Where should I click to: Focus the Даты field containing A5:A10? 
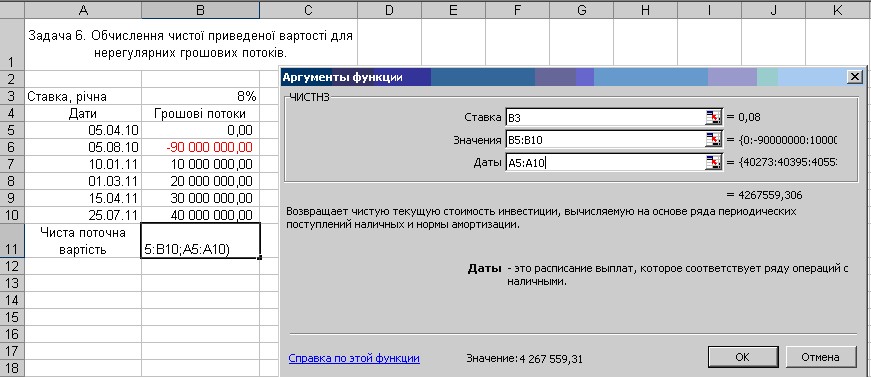[605, 163]
